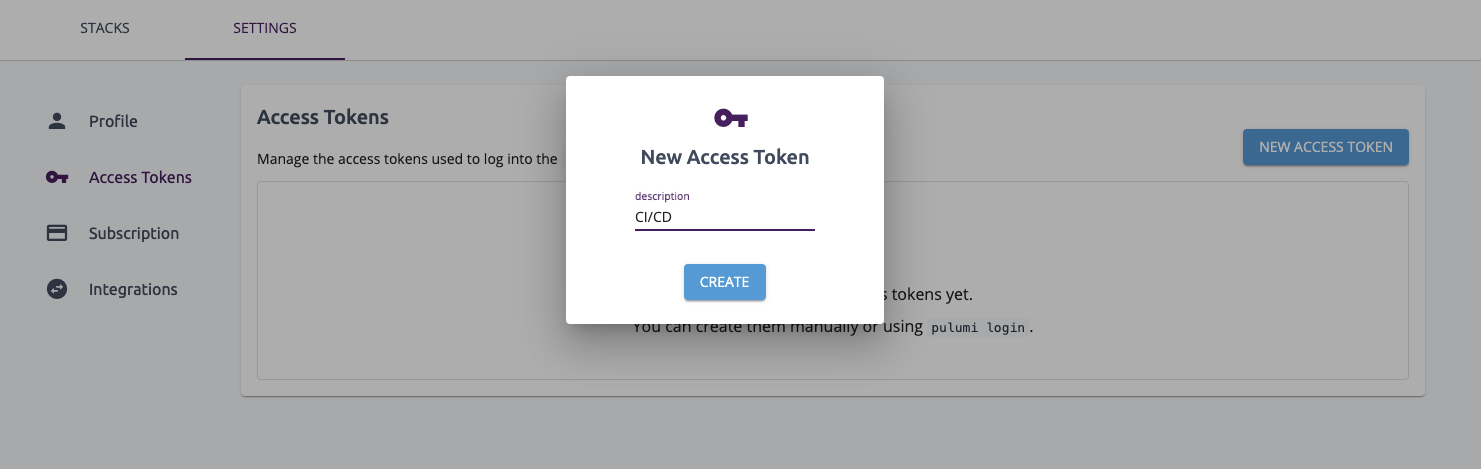1481x469 pixels.
Task: Click the Integrations swap arrows icon
Action: click(57, 289)
